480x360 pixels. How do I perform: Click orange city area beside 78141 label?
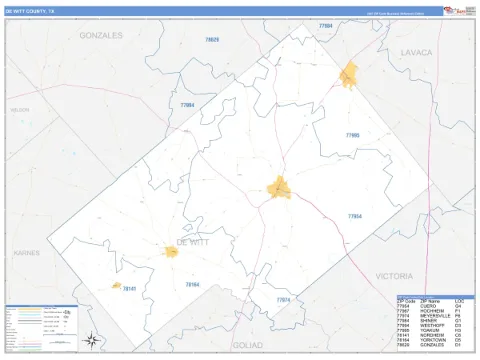(116, 285)
